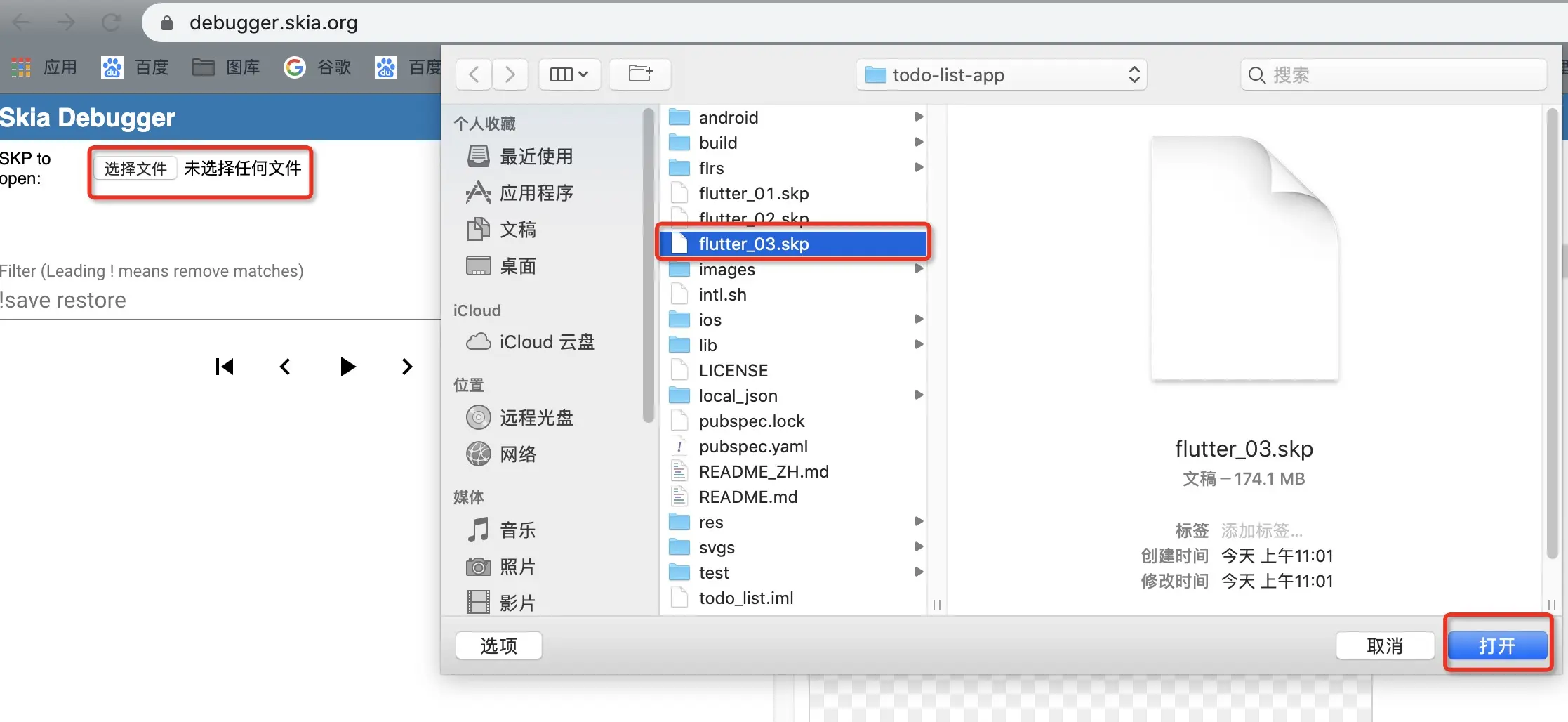This screenshot has height=722, width=1568.
Task: Open the iCloud 云盘 sidebar location
Action: 531,342
